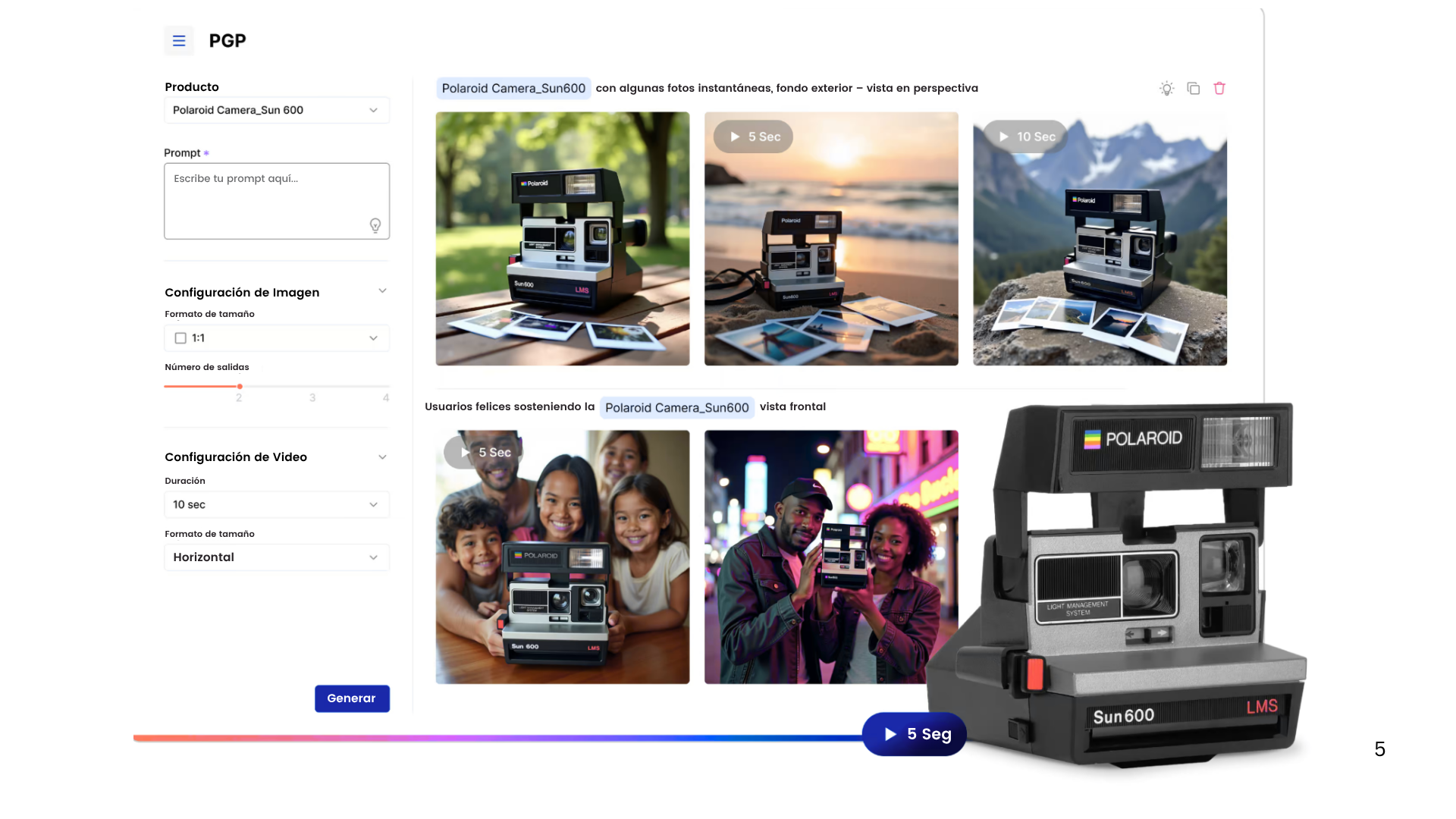This screenshot has height=819, width=1456.
Task: Click the Polaroid Camera_Sun600 tag in first prompt
Action: click(x=513, y=89)
